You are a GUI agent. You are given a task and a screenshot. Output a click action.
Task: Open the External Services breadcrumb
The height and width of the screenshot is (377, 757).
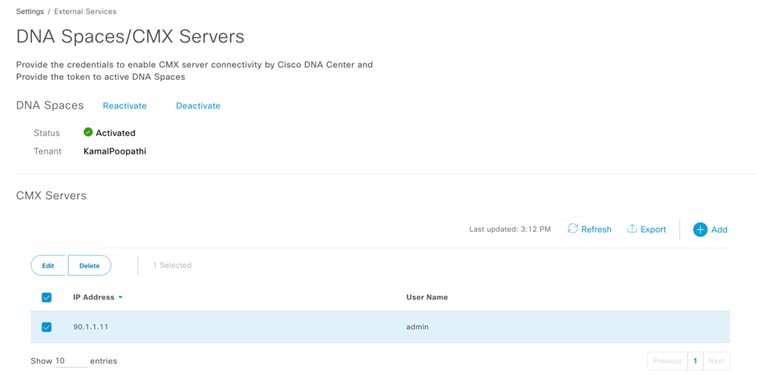tap(85, 11)
